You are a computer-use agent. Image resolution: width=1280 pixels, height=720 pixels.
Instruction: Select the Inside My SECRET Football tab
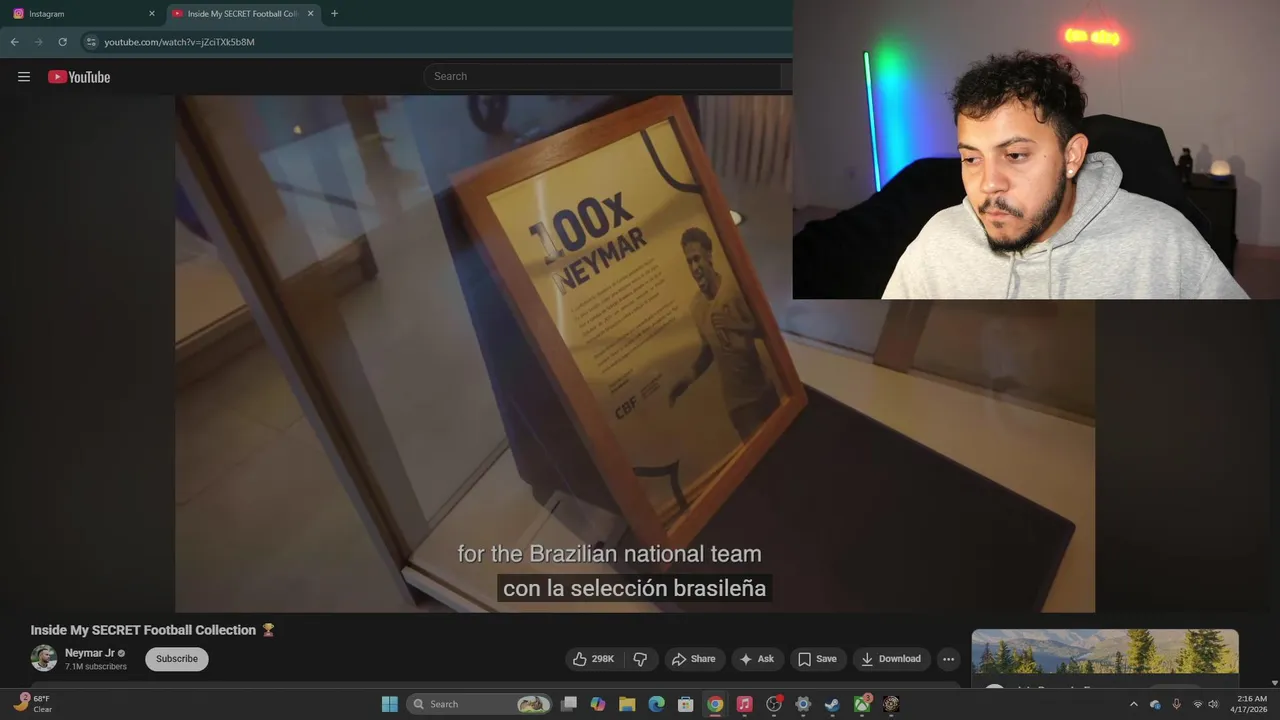coord(241,14)
